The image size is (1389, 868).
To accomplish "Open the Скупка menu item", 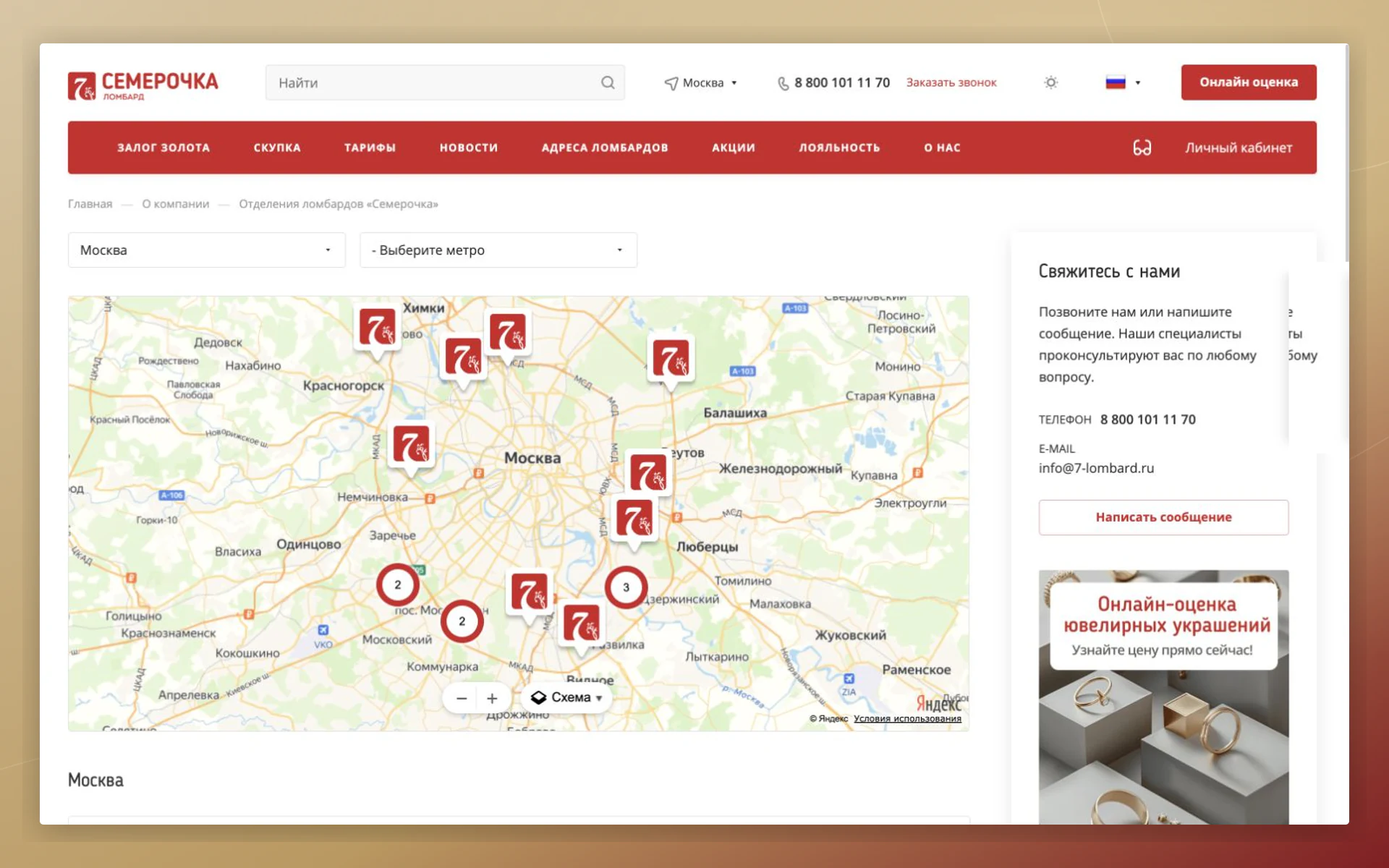I will 277,148.
